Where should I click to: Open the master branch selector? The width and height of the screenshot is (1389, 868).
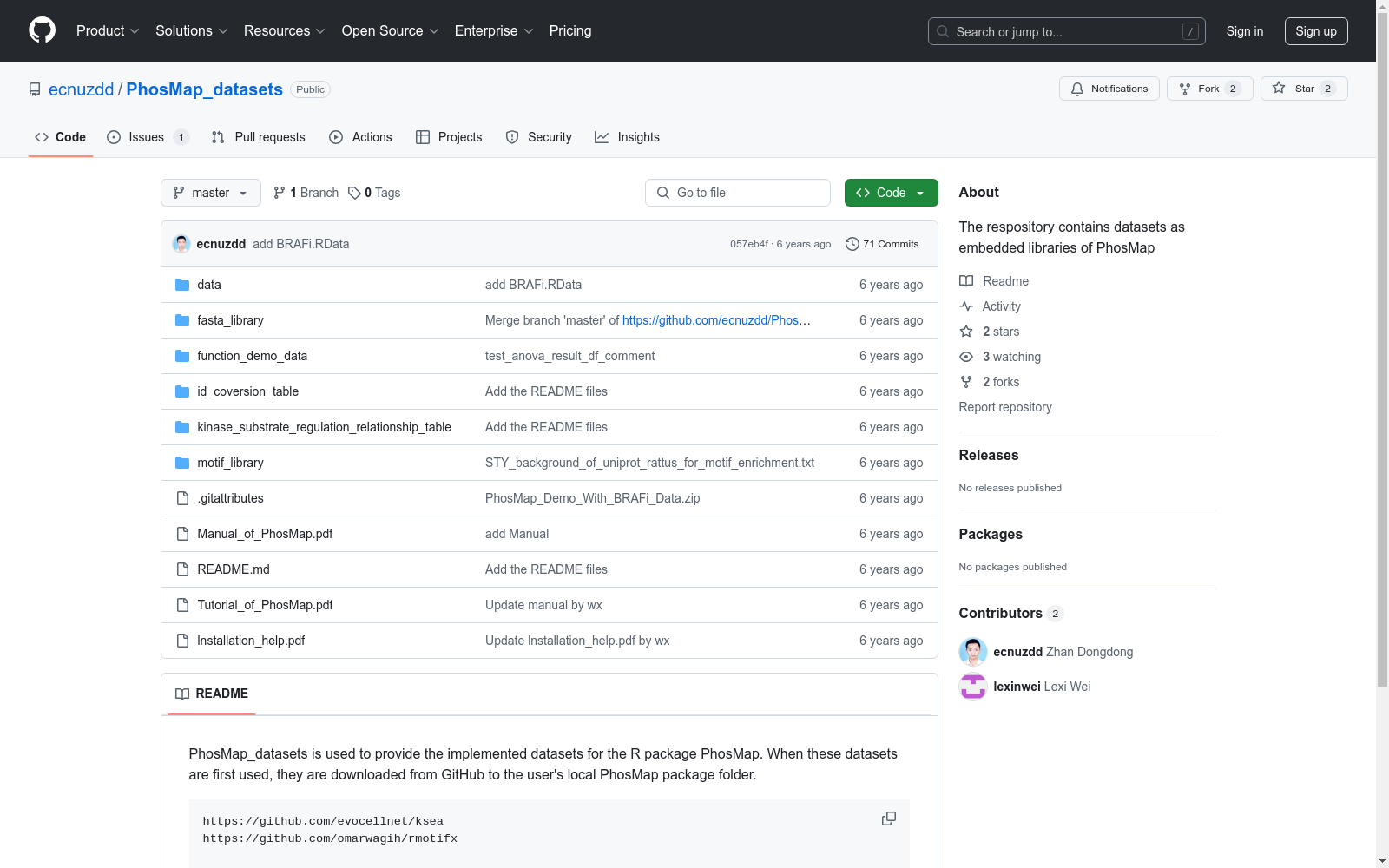[211, 193]
